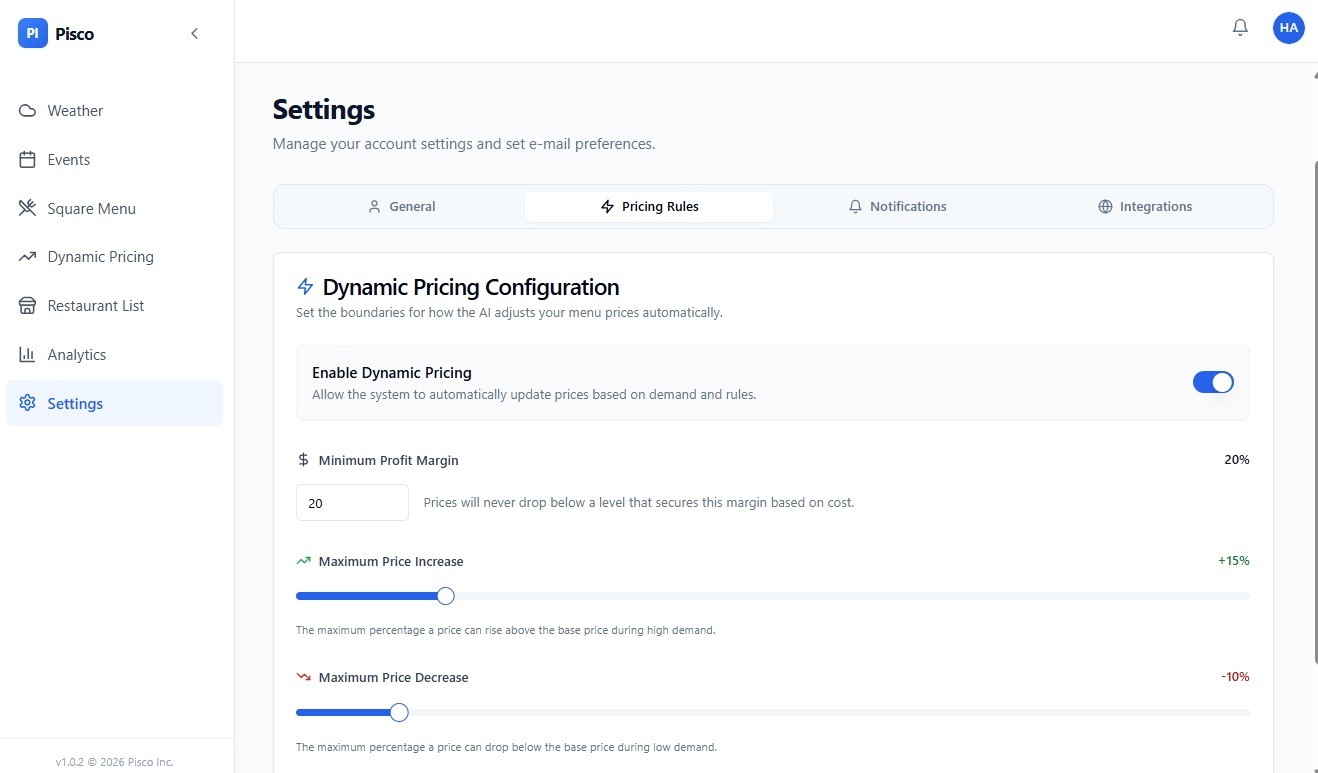Open Settings in the sidebar
The height and width of the screenshot is (773, 1318).
tap(75, 404)
